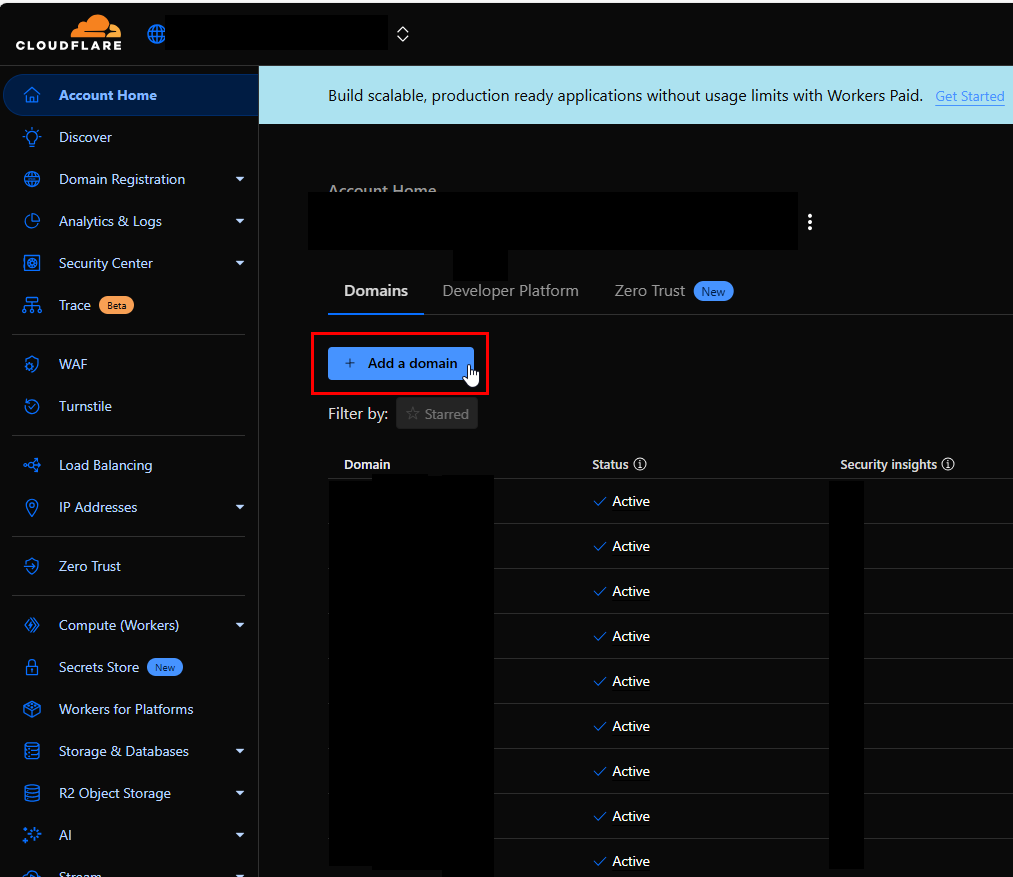The height and width of the screenshot is (877, 1013).
Task: Toggle the Starred filter
Action: (x=437, y=414)
